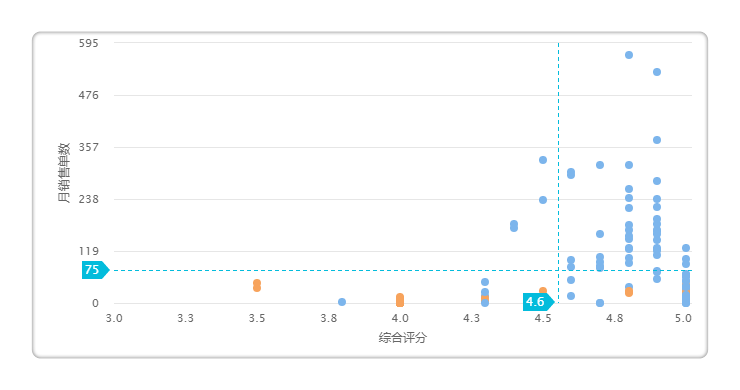Click the 综合评分 x-axis title

[x=403, y=338]
